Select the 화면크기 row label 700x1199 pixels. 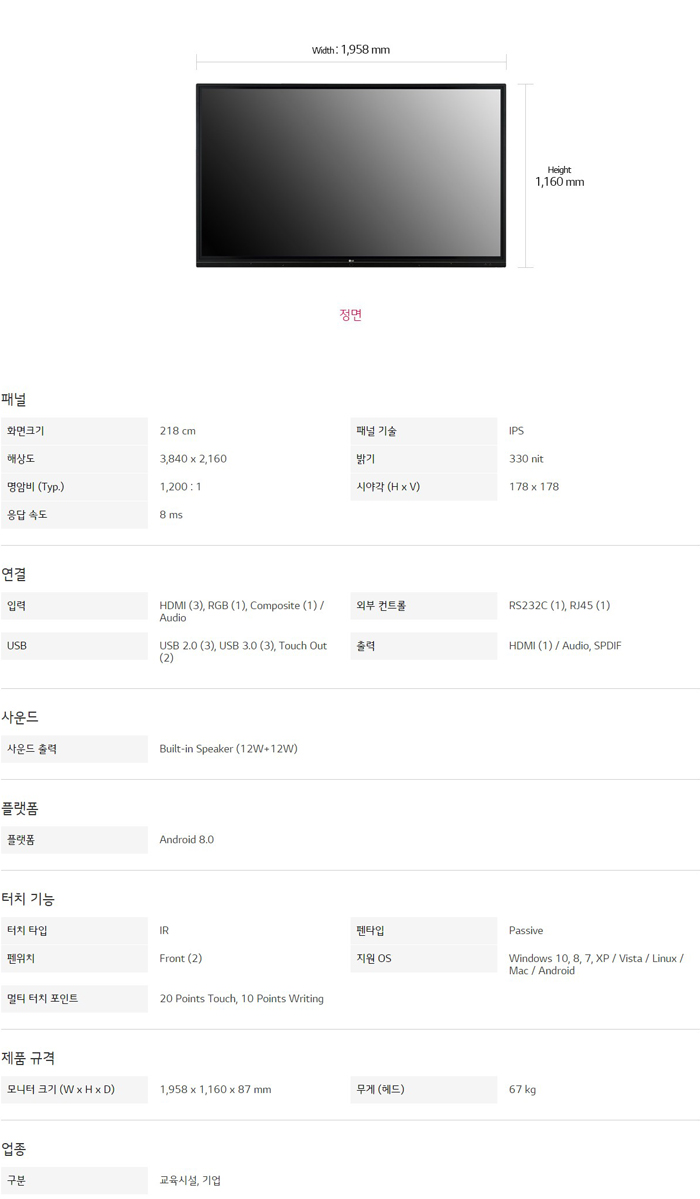pos(26,431)
